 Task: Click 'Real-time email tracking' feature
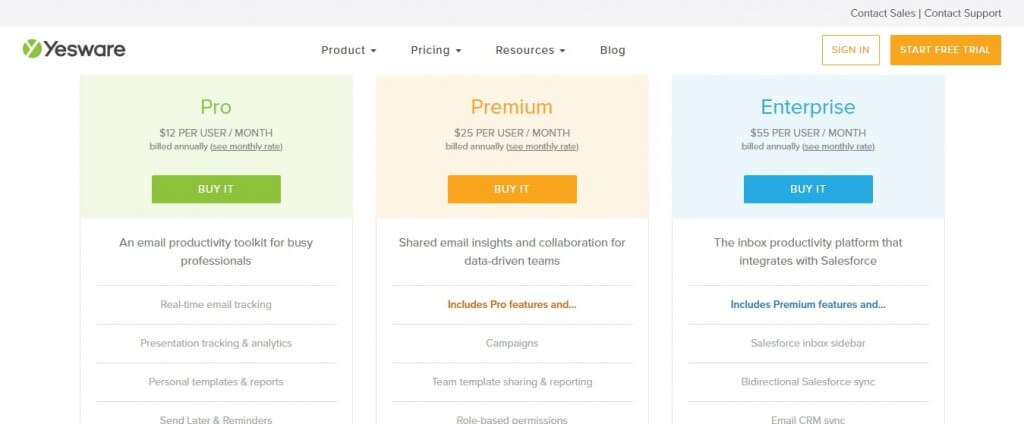click(x=216, y=304)
